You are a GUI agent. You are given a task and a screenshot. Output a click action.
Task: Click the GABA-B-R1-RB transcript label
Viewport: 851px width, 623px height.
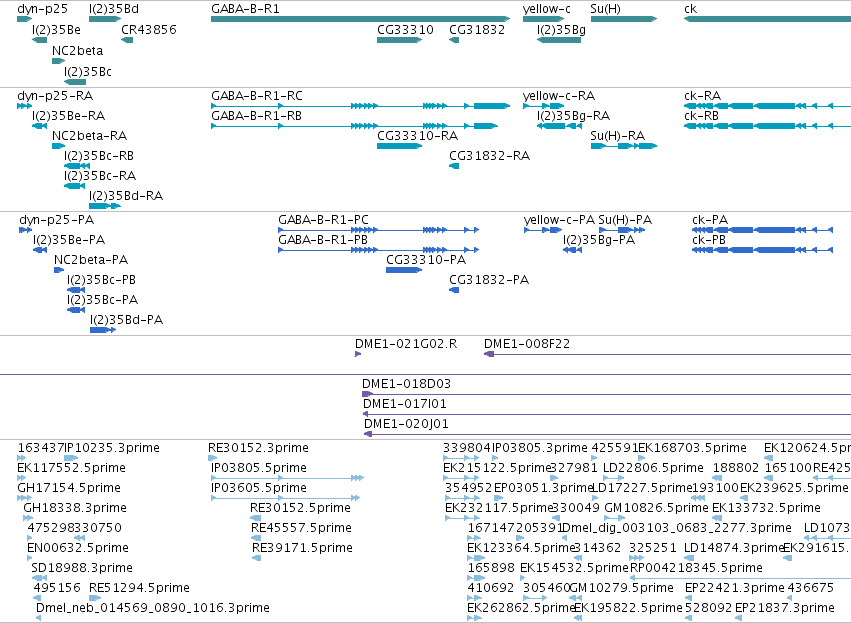pos(256,116)
